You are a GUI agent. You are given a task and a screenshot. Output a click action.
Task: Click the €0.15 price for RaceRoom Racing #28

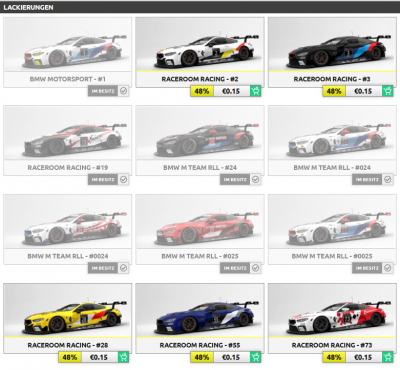[x=99, y=357]
